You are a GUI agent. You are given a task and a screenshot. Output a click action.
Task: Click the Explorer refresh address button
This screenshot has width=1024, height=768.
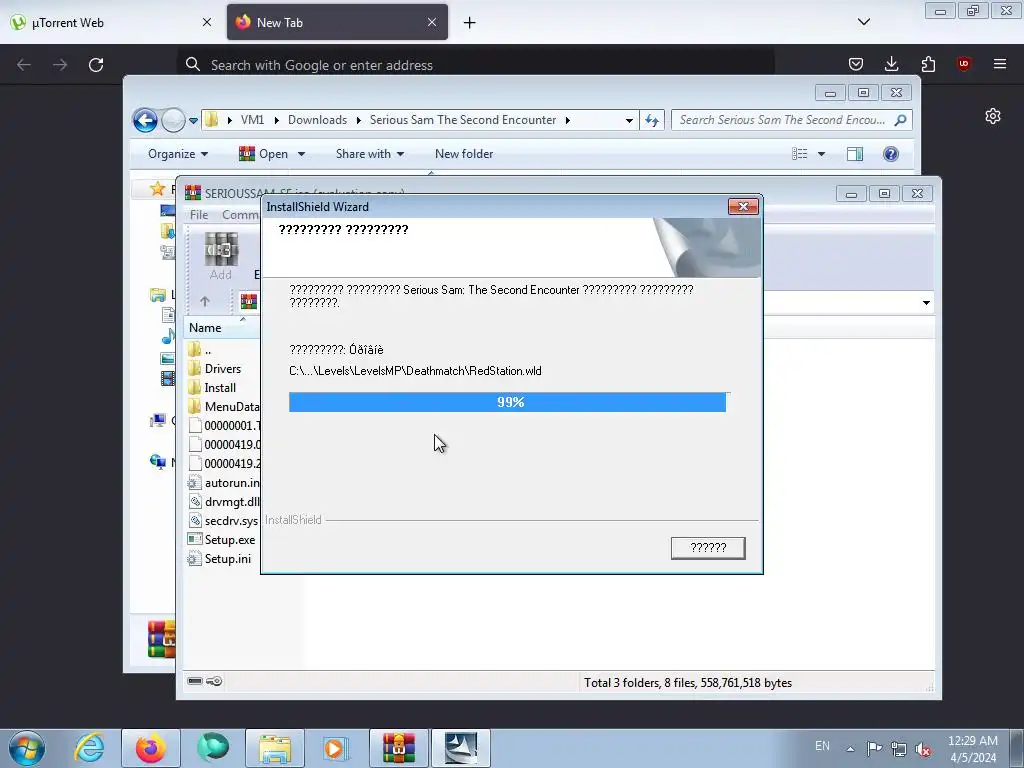tap(652, 120)
